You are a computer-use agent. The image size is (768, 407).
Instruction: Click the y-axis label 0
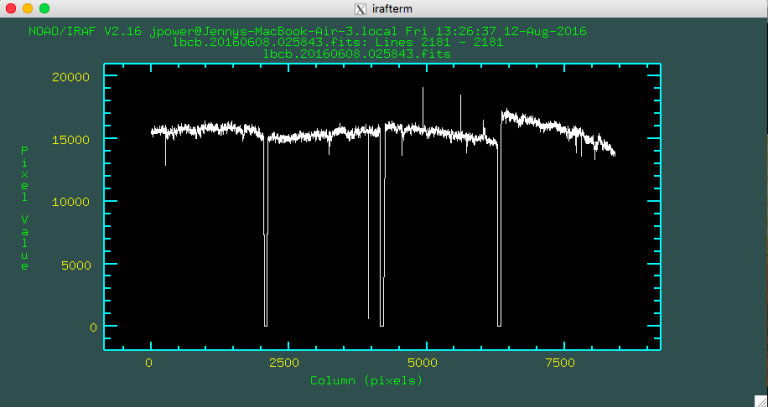93,327
